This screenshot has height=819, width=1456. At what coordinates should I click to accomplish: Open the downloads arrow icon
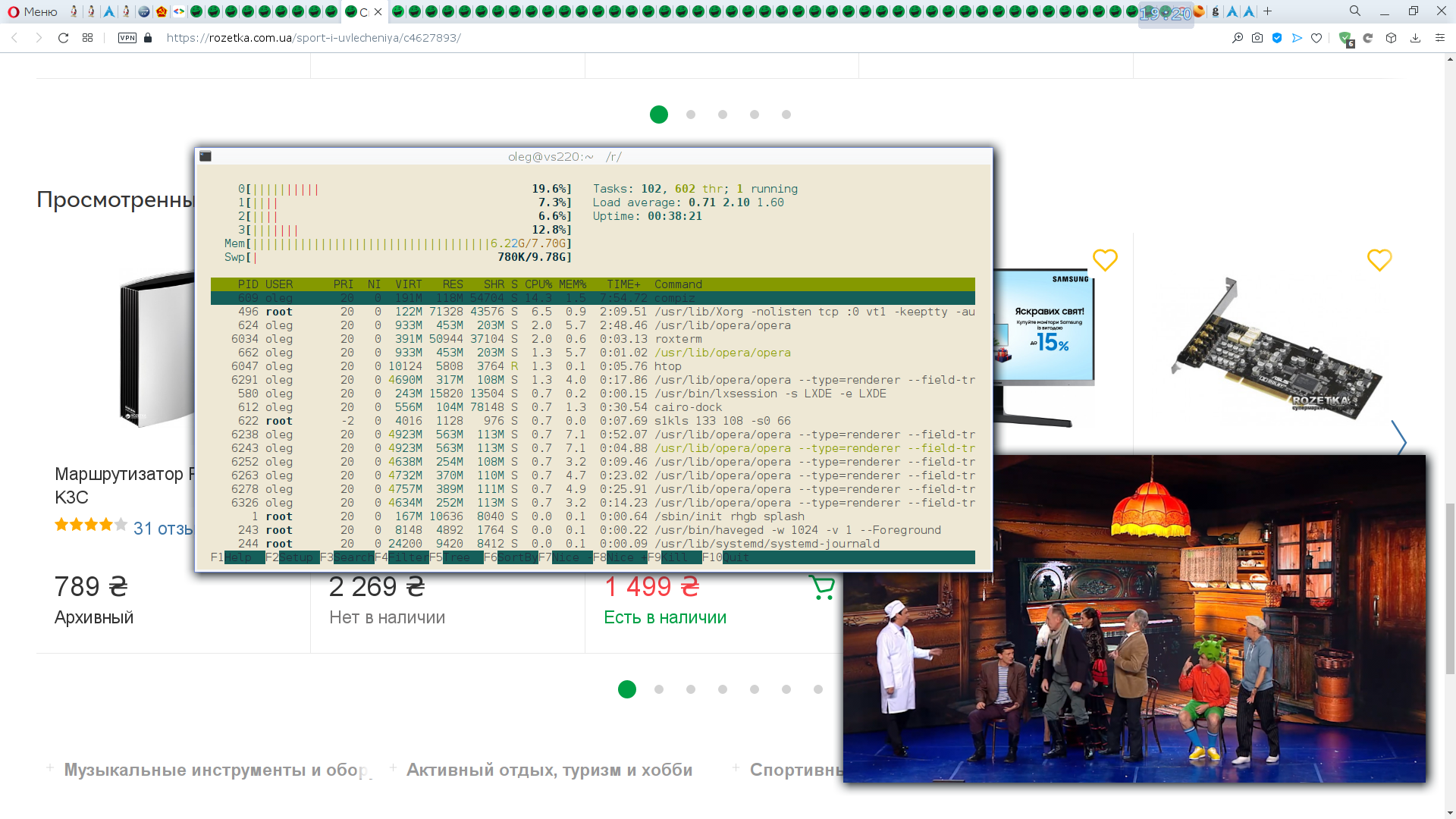click(x=1415, y=38)
